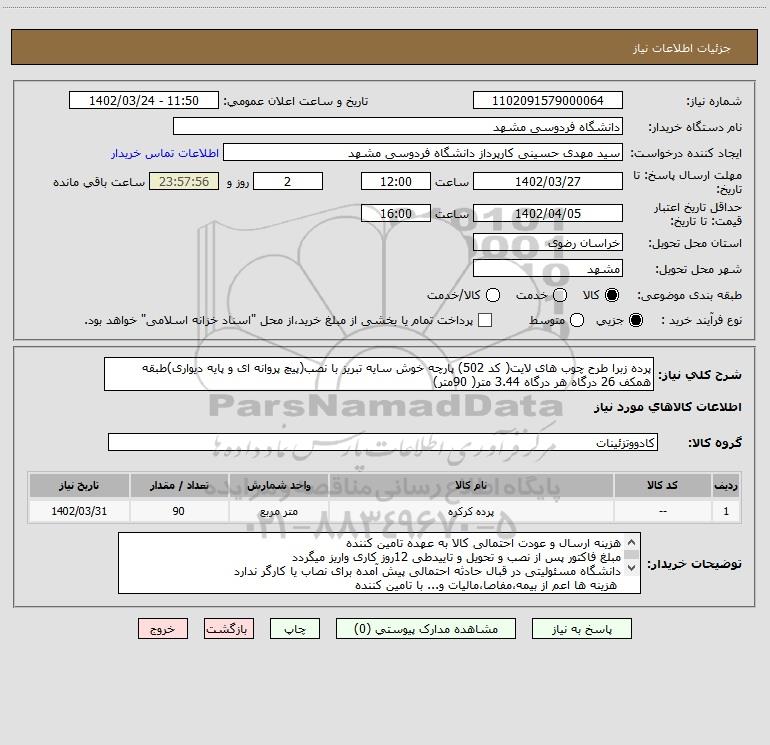Click the چاپ print button
The width and height of the screenshot is (770, 745).
[295, 629]
